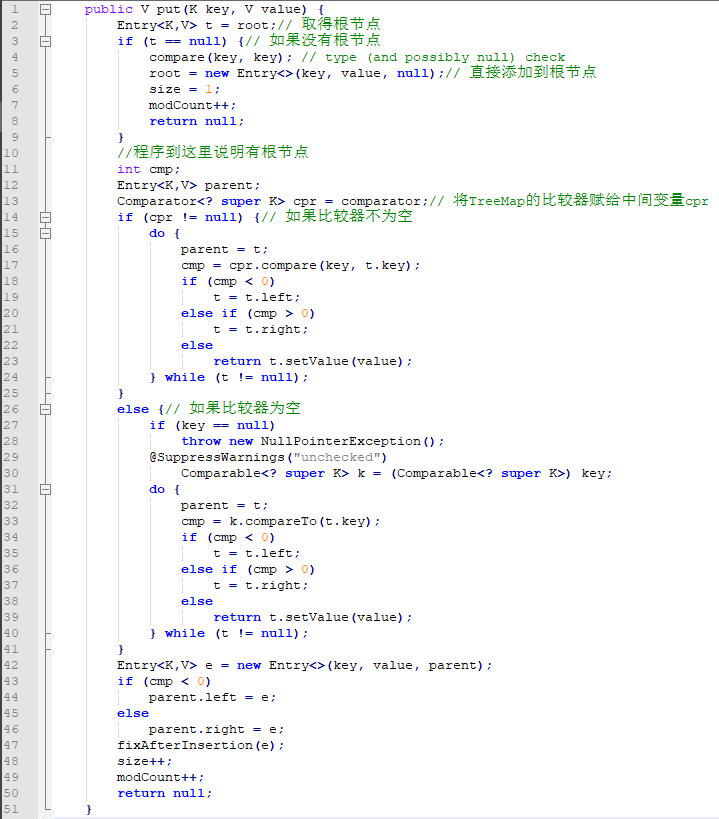
Task: Click 'root = new Entry<>(key, value, null);' code
Action: pyautogui.click(x=296, y=73)
